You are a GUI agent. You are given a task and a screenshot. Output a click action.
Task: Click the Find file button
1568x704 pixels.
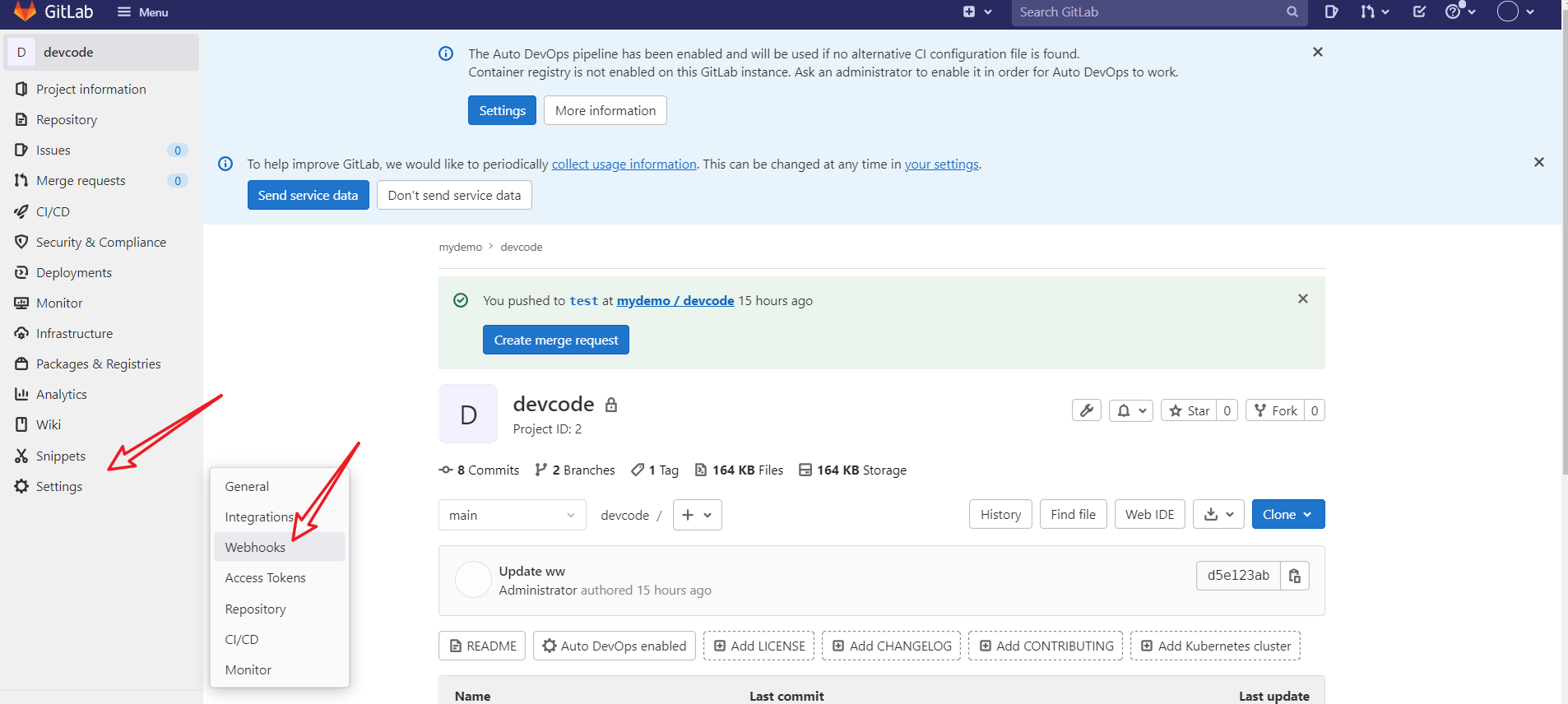[x=1074, y=514]
